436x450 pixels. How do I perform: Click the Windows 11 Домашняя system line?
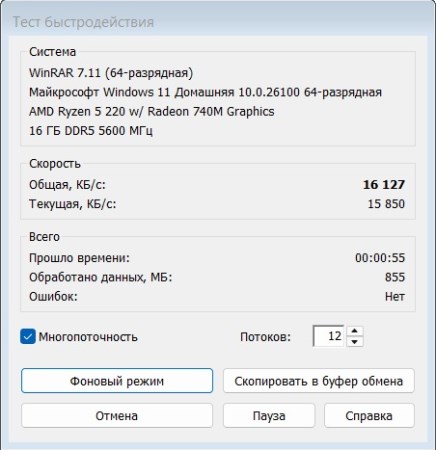point(205,92)
